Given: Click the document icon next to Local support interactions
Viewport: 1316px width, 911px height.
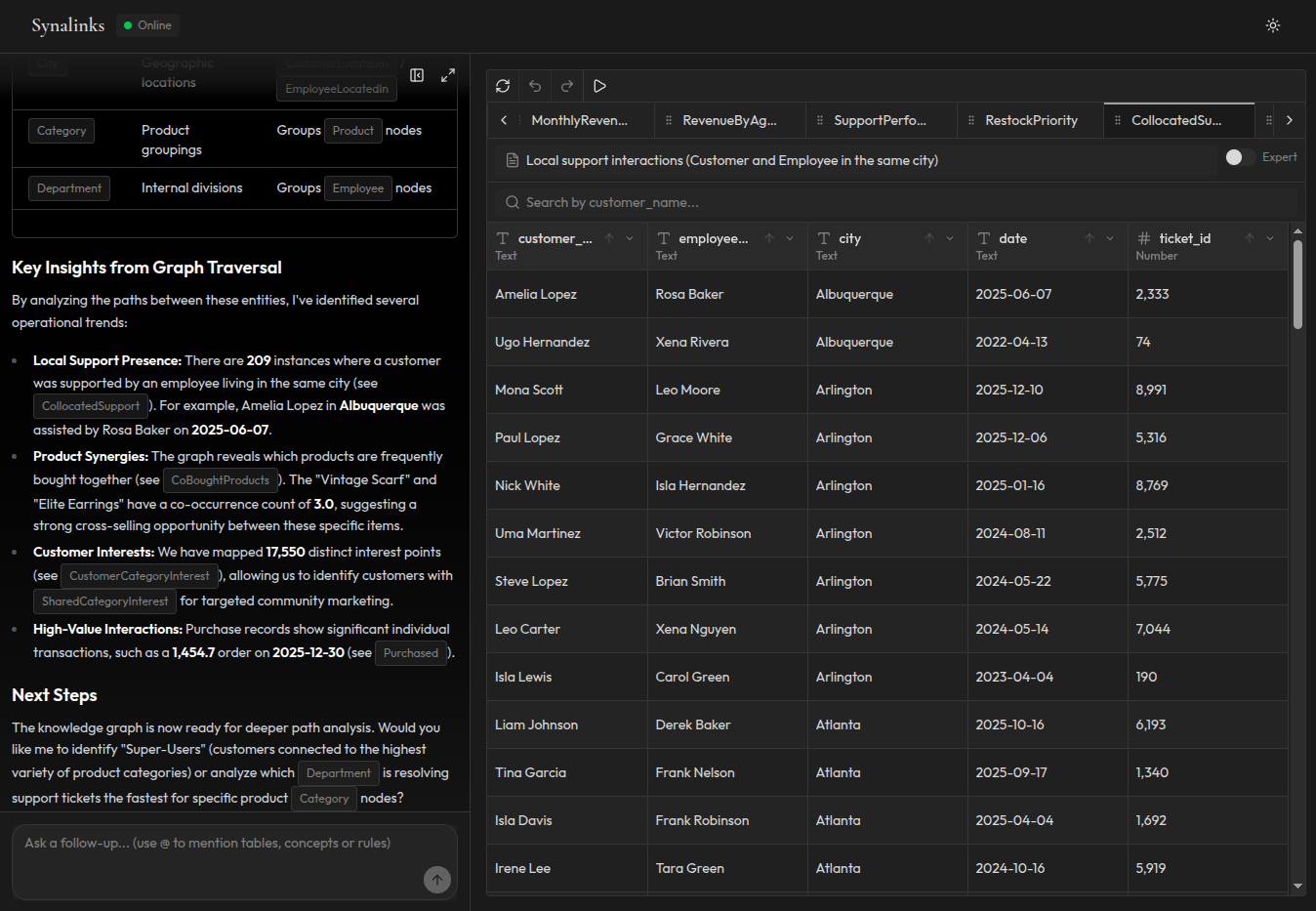Looking at the screenshot, I should (x=513, y=158).
